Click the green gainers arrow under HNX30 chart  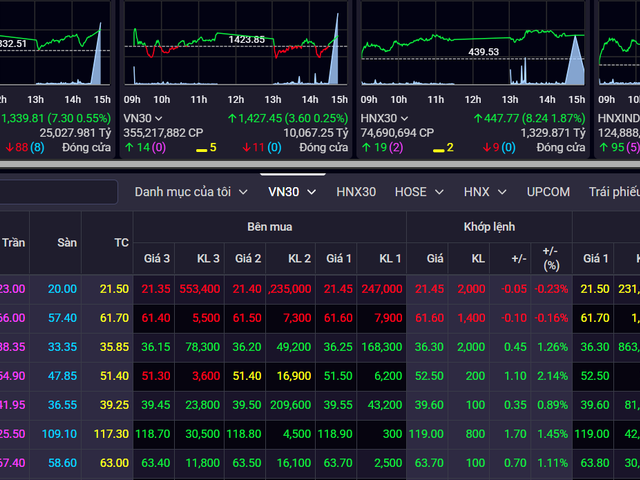365,147
